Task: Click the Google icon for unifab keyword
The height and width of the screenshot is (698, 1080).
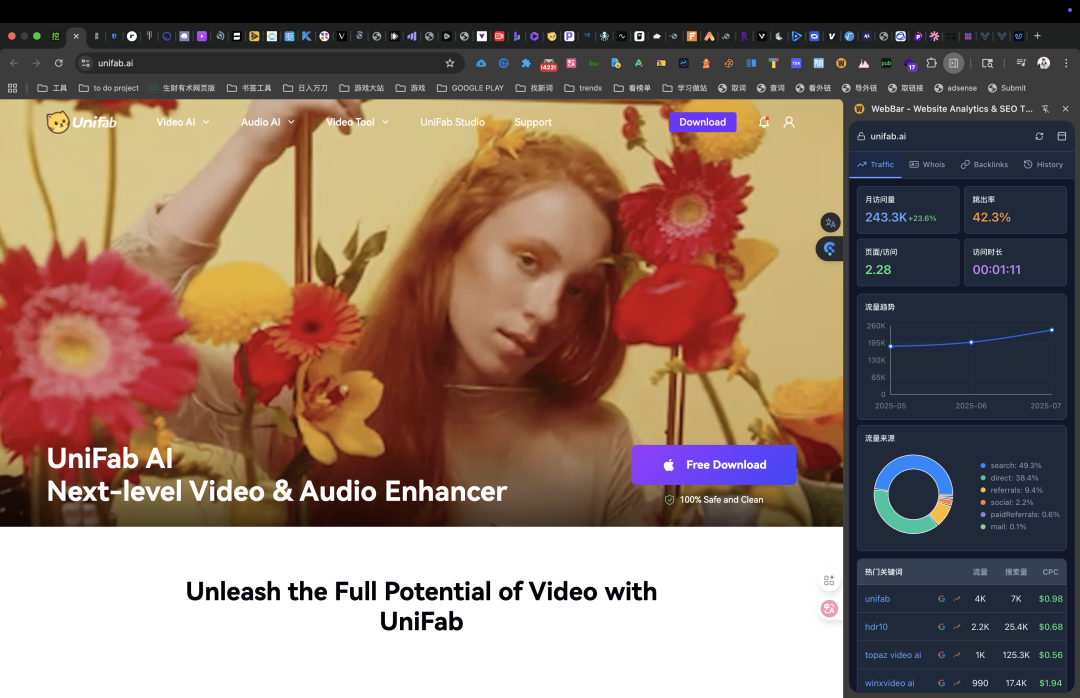Action: click(x=941, y=599)
